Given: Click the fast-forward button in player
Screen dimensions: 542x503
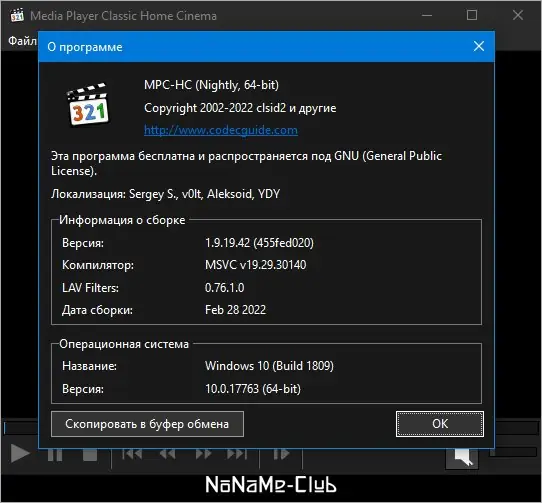Looking at the screenshot, I should (203, 454).
